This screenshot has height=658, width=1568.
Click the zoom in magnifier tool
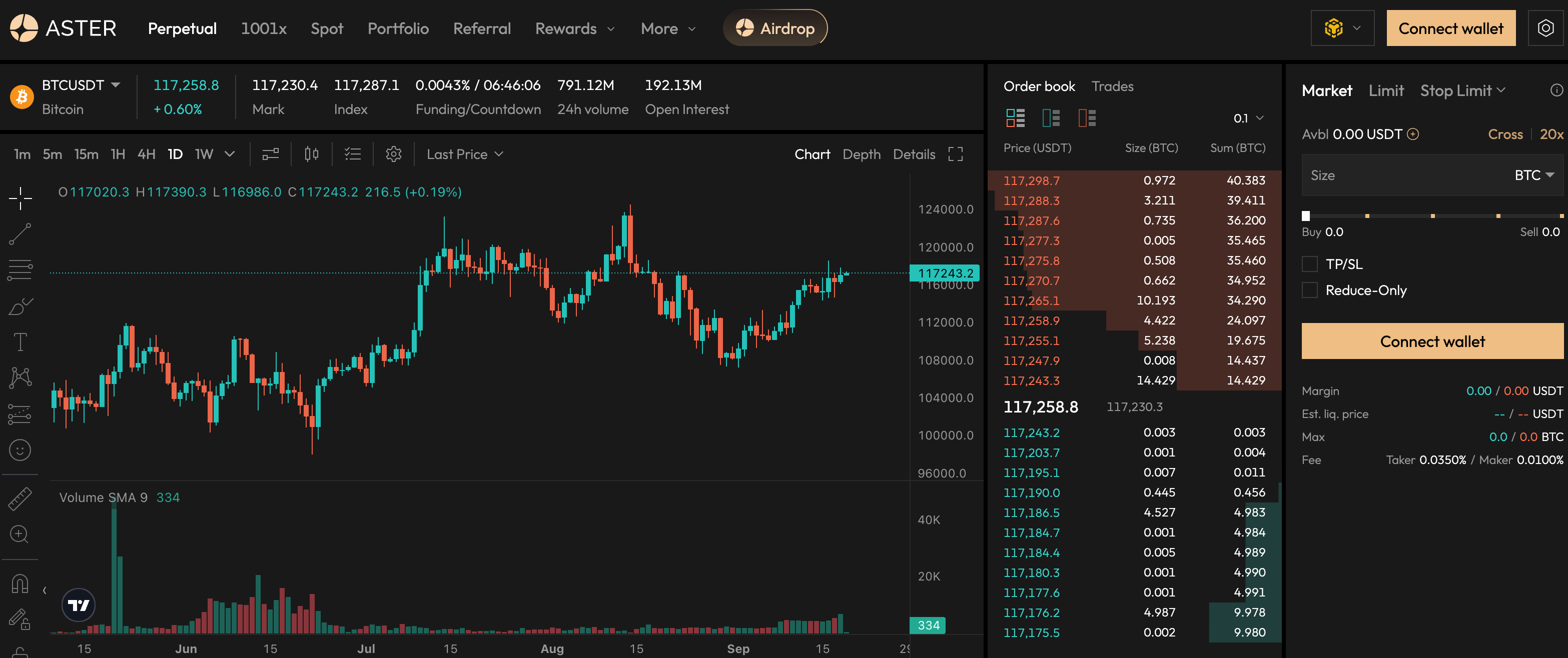(x=20, y=534)
